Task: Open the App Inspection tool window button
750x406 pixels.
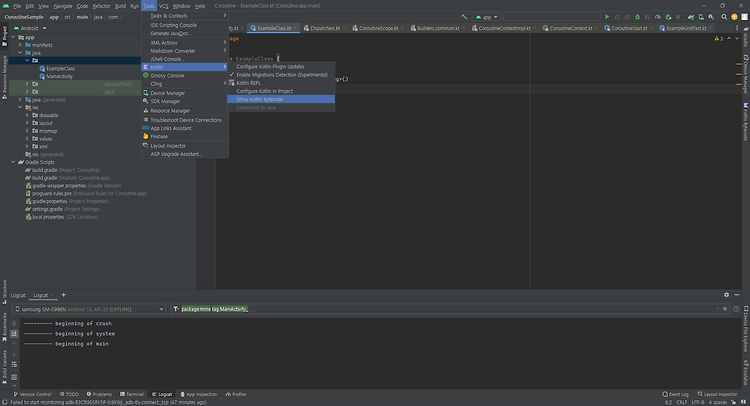Action: click(198, 394)
